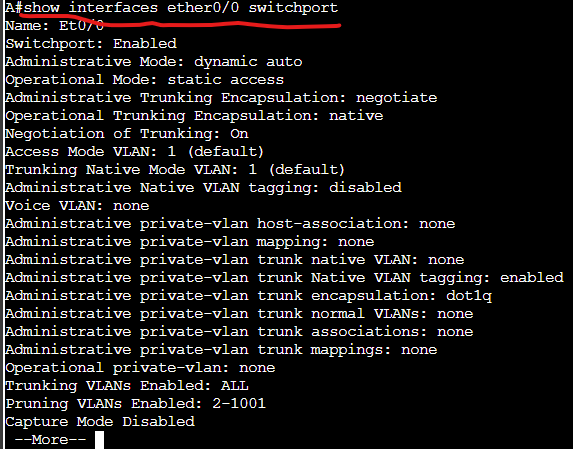573x449 pixels.
Task: Click the white terminal cursor block
Action: (99, 440)
